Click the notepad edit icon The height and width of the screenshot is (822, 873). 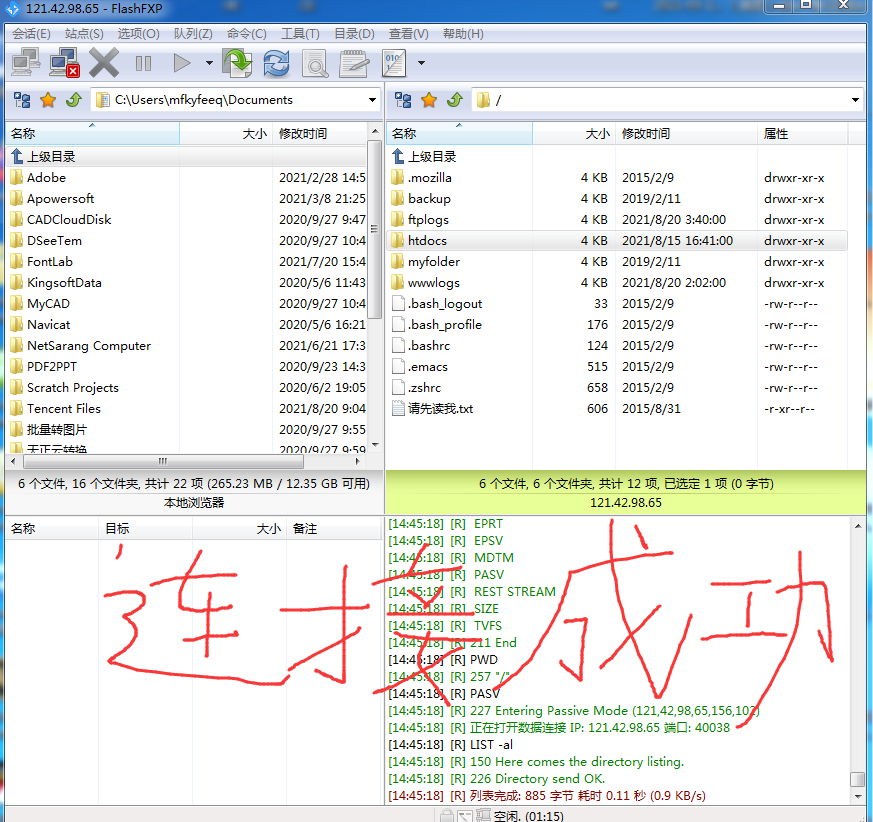tap(354, 63)
